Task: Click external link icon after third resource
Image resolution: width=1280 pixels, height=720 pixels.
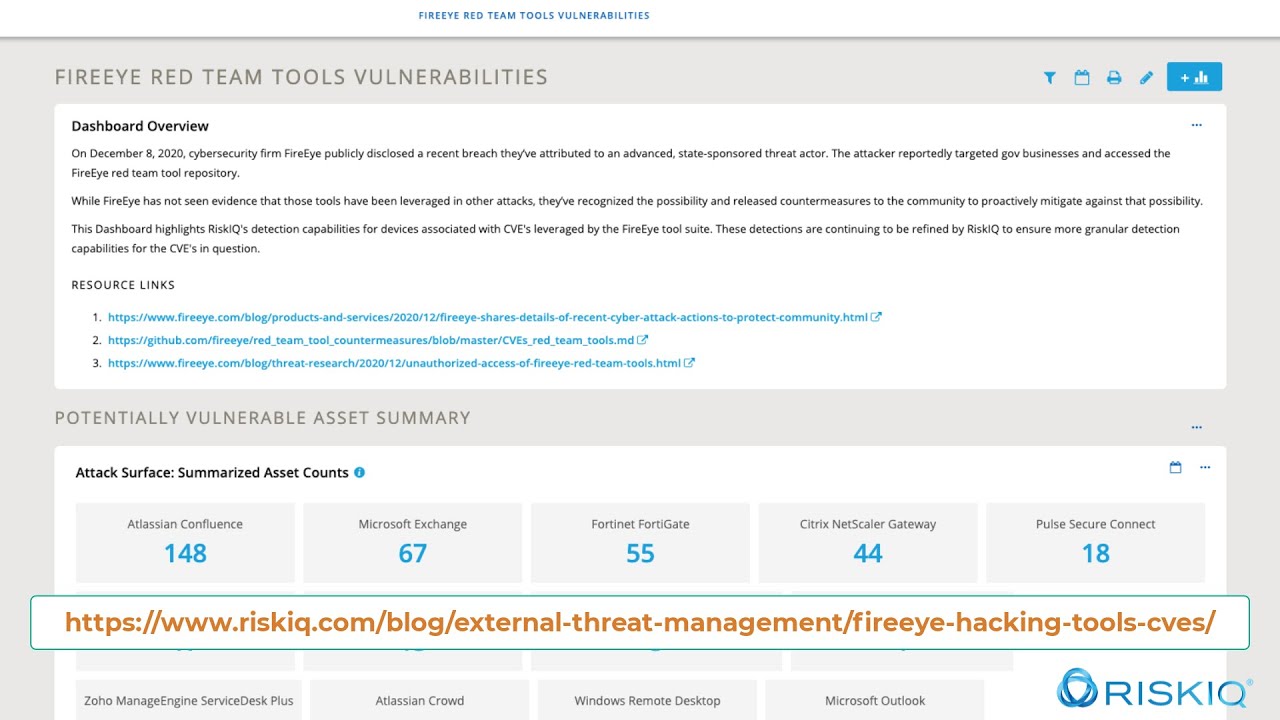Action: [x=689, y=363]
